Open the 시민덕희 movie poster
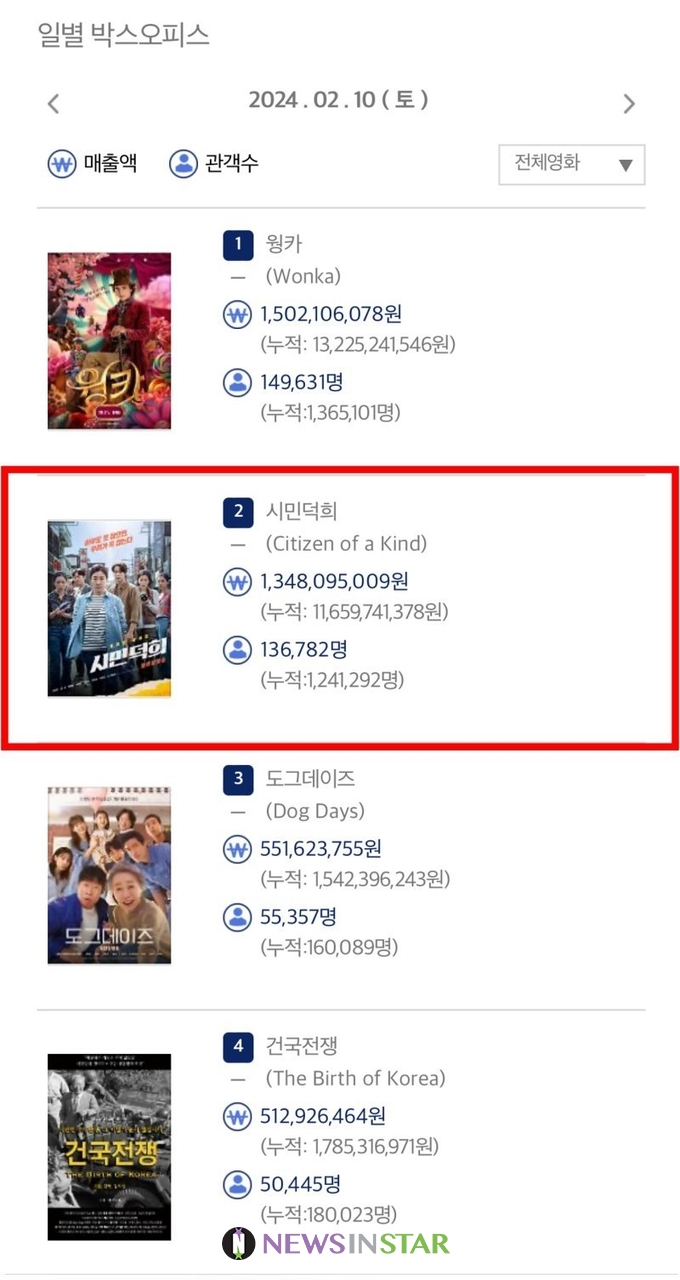This screenshot has width=680, height=1280. click(109, 608)
